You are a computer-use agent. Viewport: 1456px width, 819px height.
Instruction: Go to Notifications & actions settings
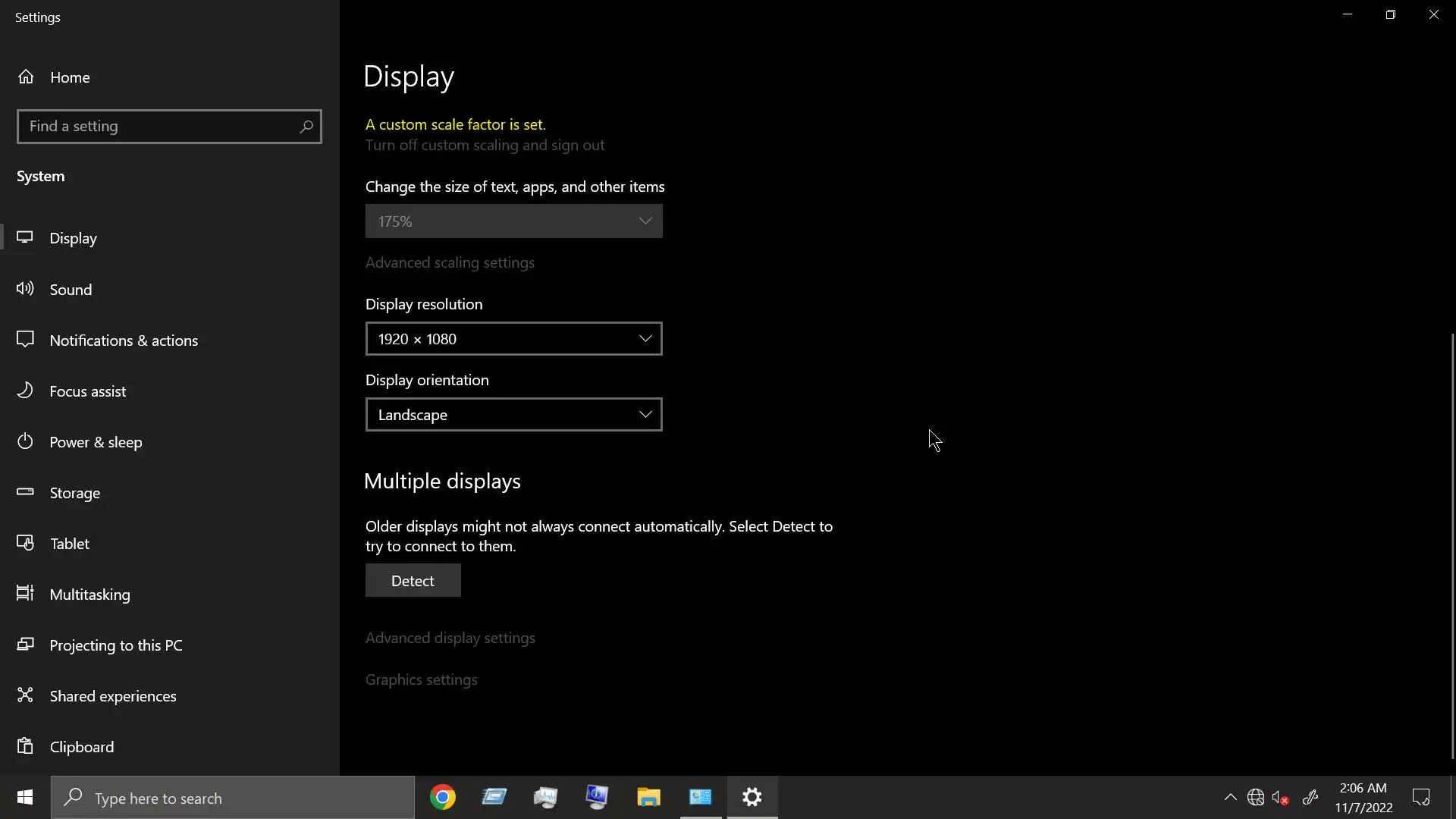[124, 340]
